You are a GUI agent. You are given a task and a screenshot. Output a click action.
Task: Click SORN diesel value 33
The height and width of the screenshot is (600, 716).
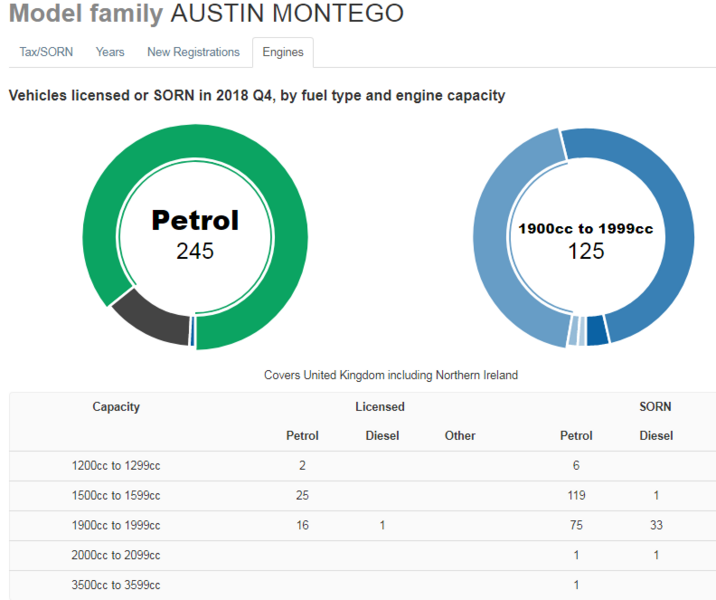click(x=656, y=526)
